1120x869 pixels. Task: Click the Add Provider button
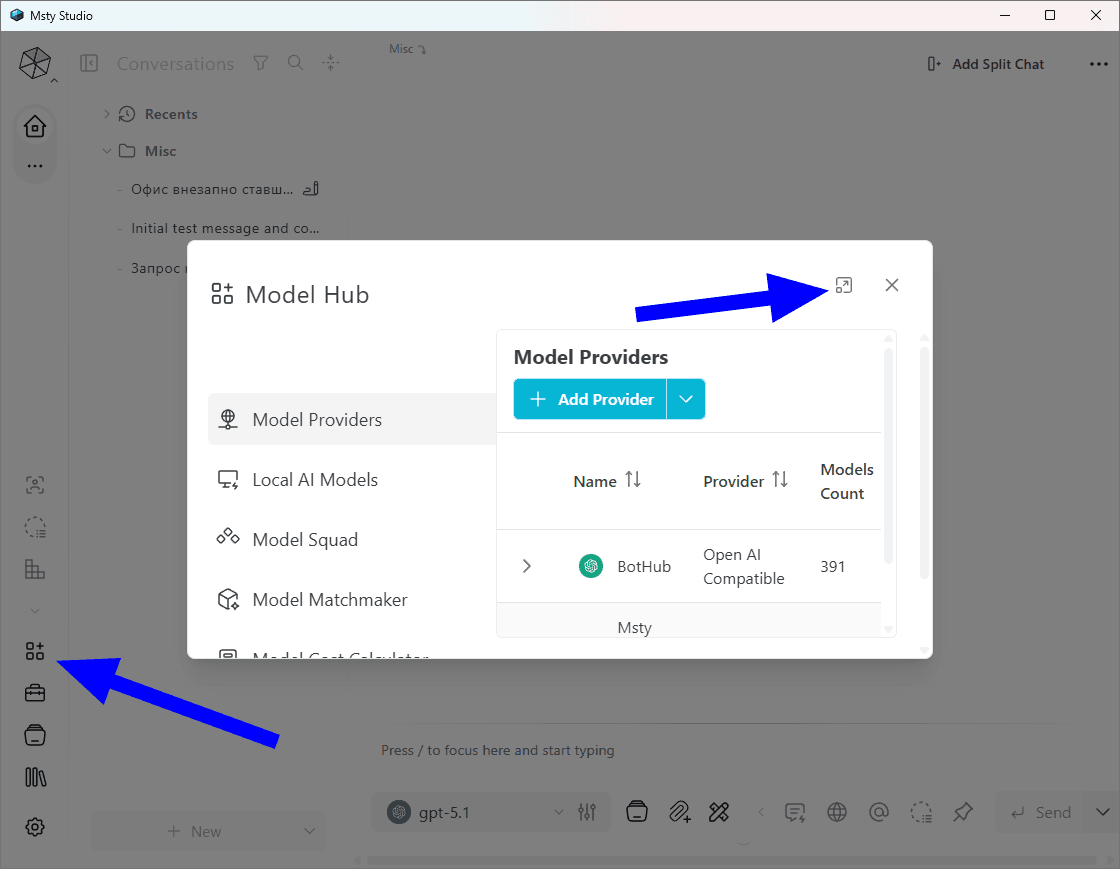coord(591,399)
